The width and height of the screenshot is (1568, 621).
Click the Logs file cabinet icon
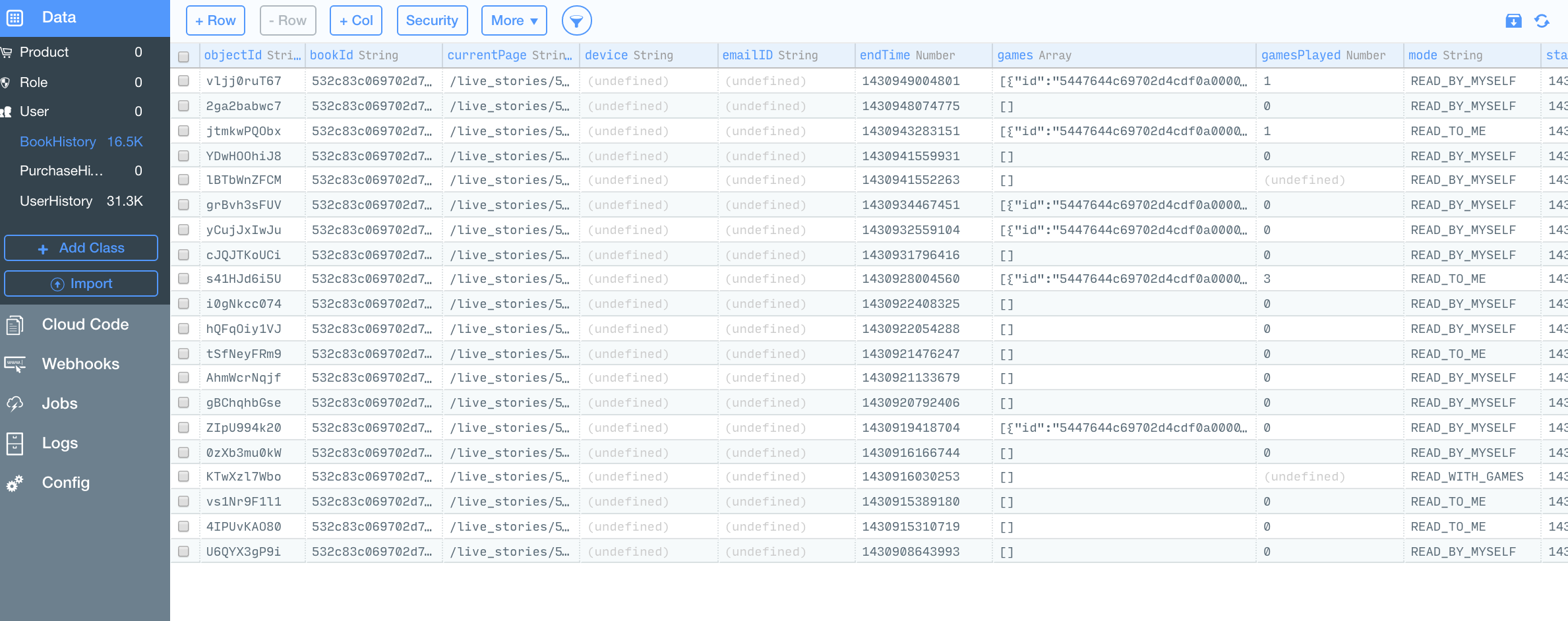click(15, 444)
